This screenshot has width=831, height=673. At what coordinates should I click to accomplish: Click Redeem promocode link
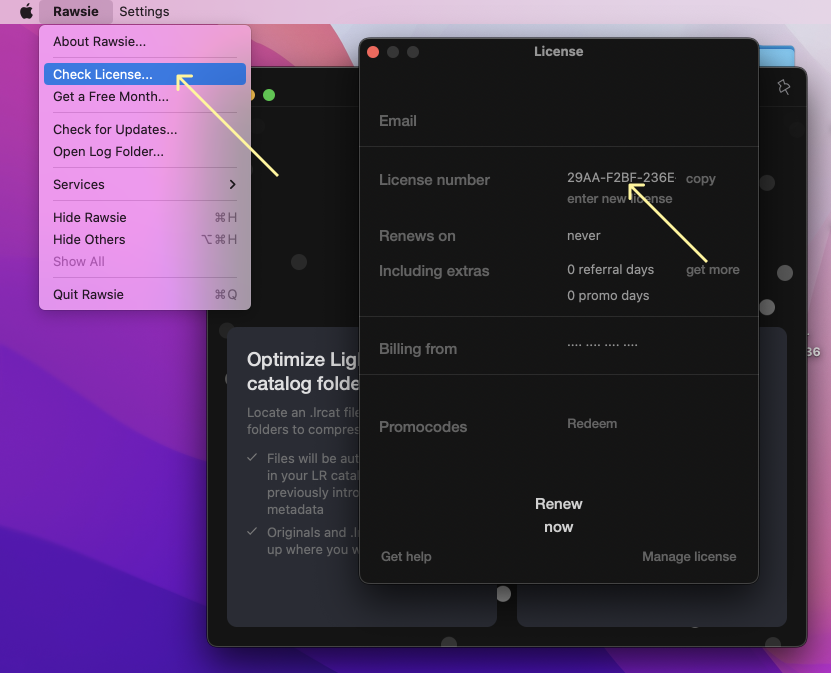[592, 423]
